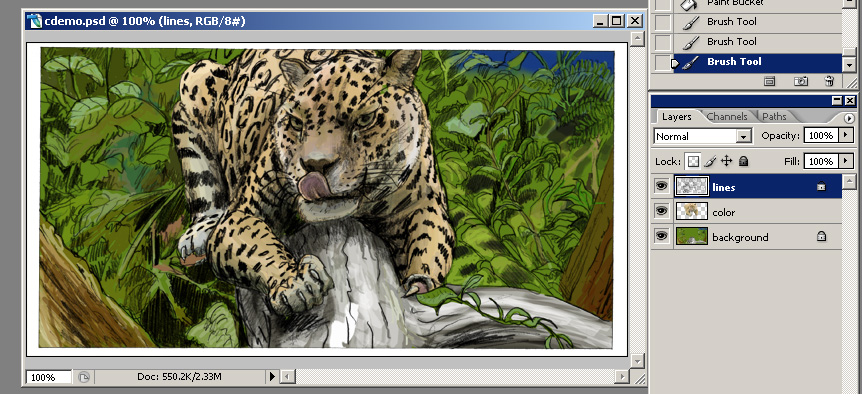
Task: Create new snapshot with camera icon
Action: 801,81
